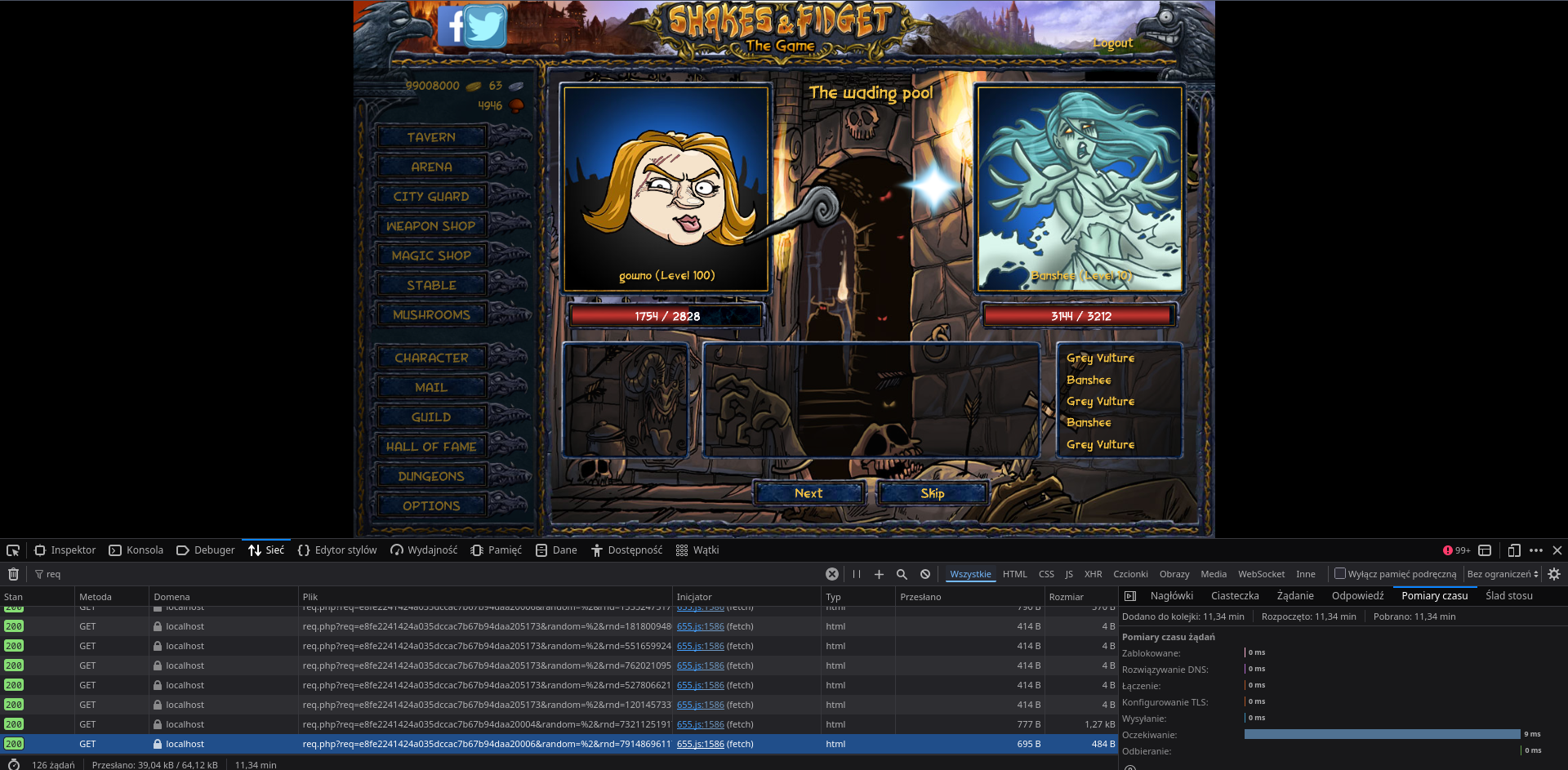1568x770 pixels.
Task: Toggle the CSS request filter
Action: click(x=1046, y=574)
